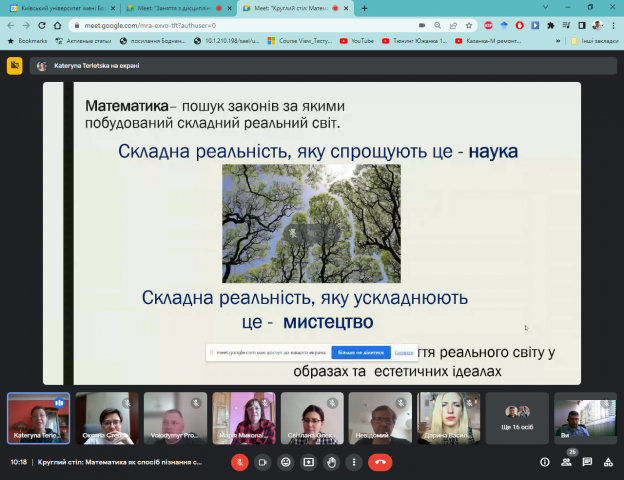Viewport: 624px width, 480px height.
Task: Click the hide link in sharing banner
Action: pos(404,353)
